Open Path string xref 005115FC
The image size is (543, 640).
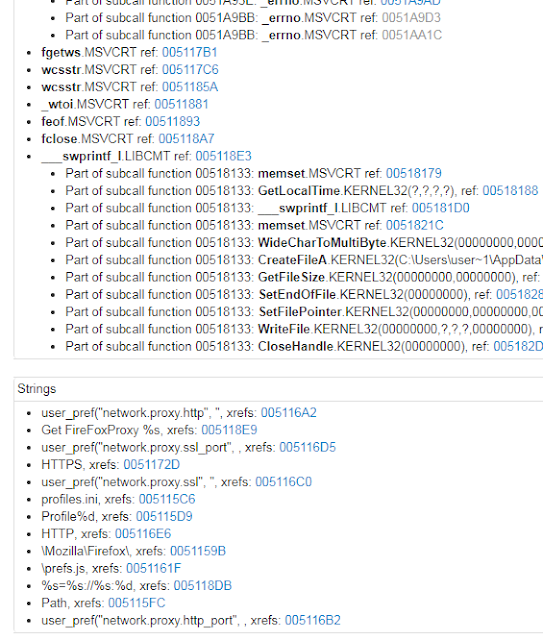pyautogui.click(x=137, y=603)
